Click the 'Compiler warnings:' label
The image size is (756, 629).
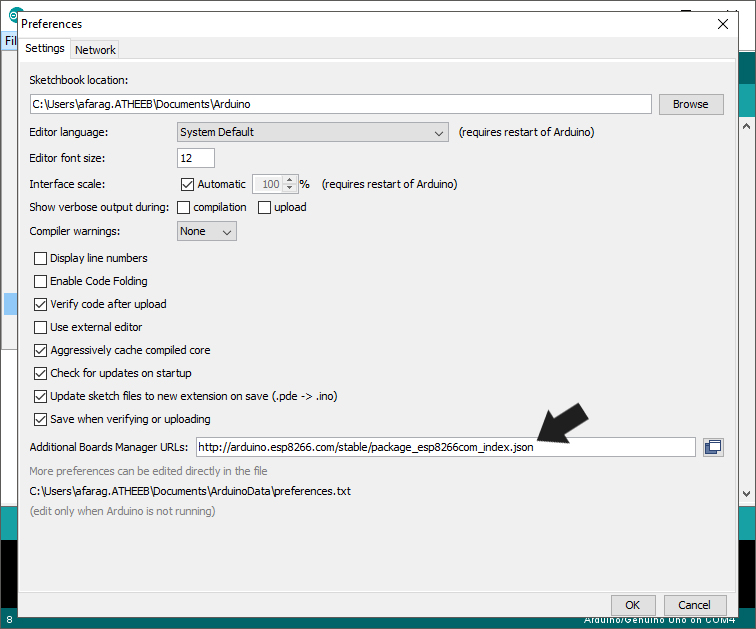click(75, 231)
